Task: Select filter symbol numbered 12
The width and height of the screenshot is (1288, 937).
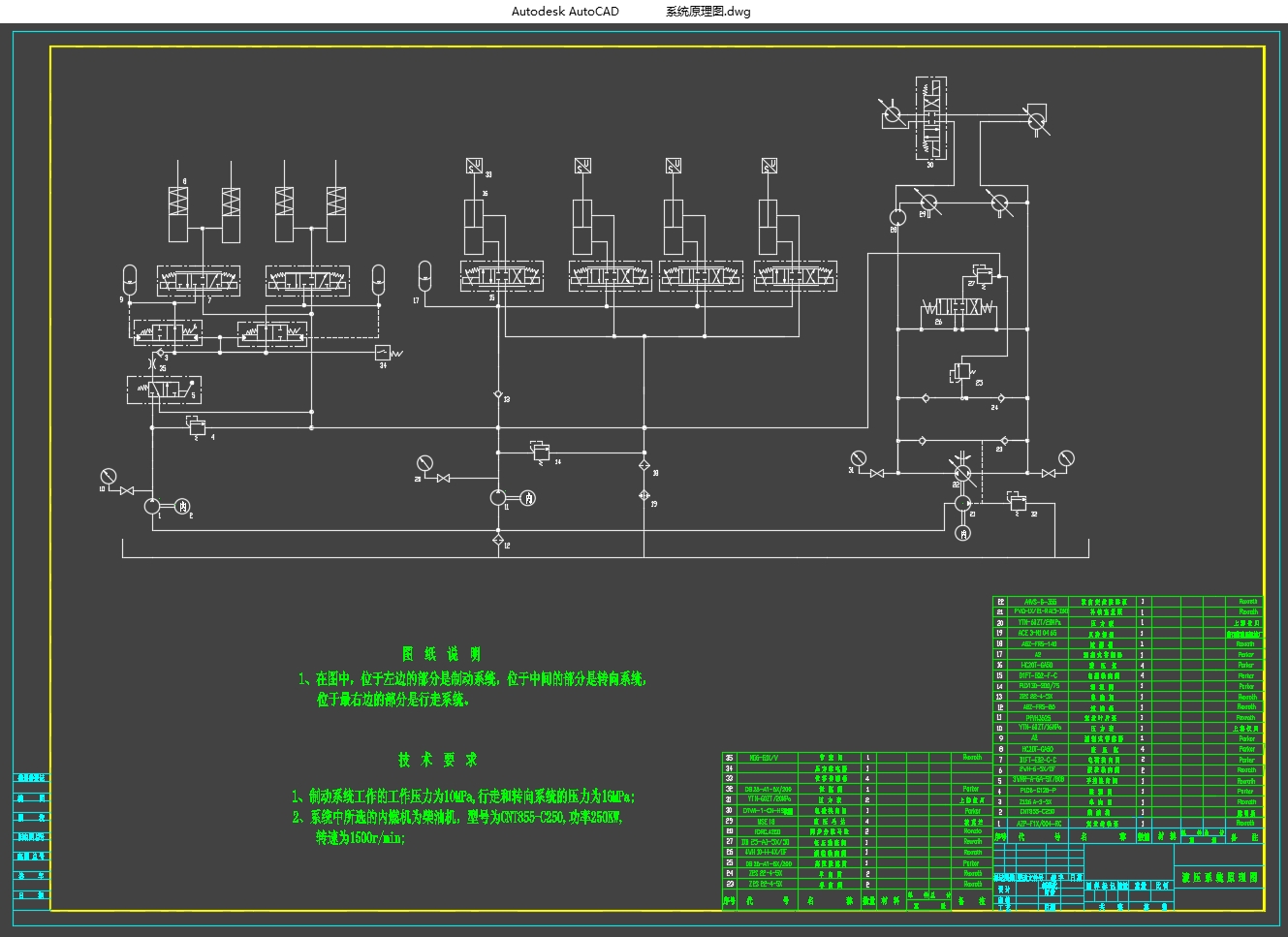Action: (498, 539)
